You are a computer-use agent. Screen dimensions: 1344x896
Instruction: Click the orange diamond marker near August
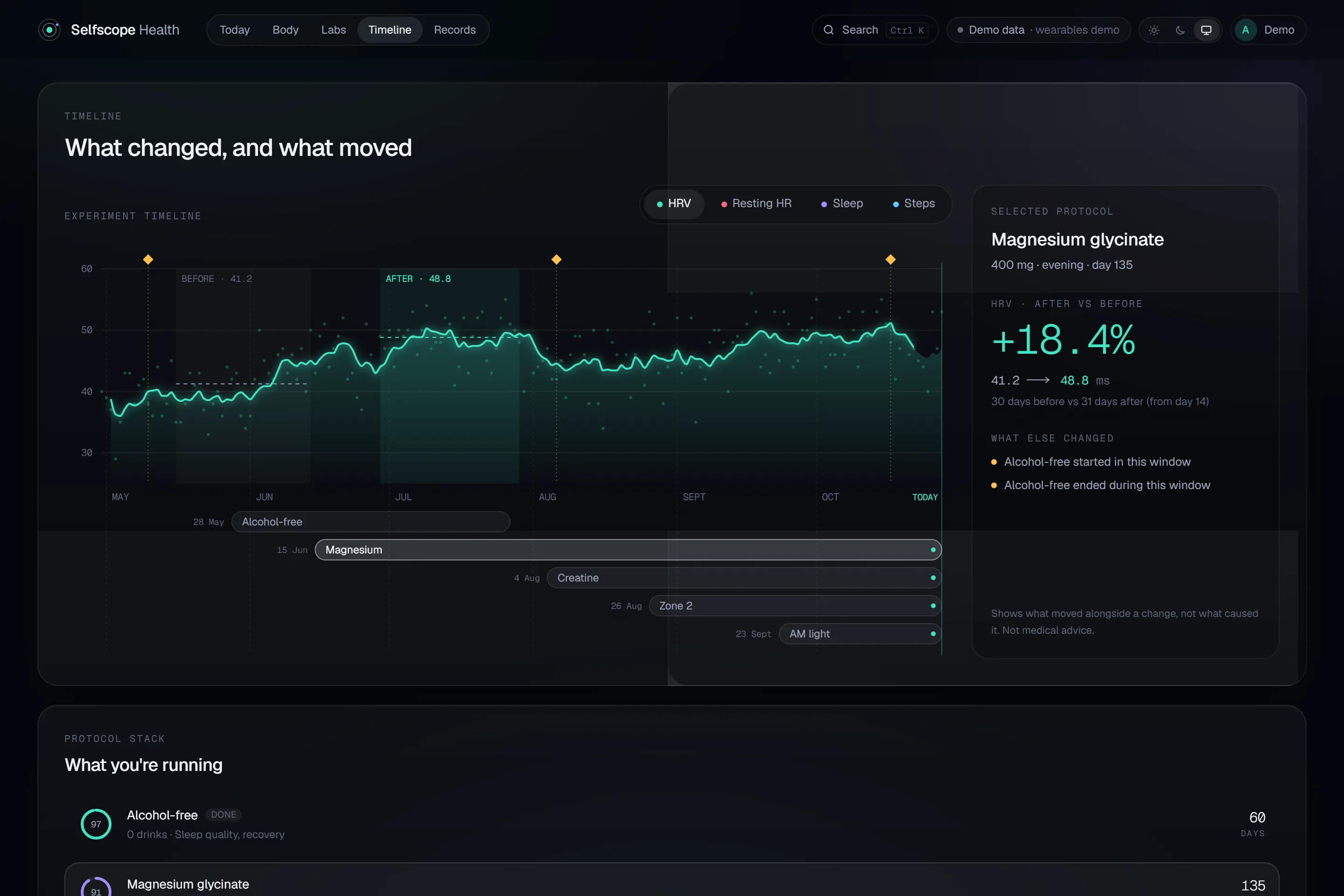point(556,259)
